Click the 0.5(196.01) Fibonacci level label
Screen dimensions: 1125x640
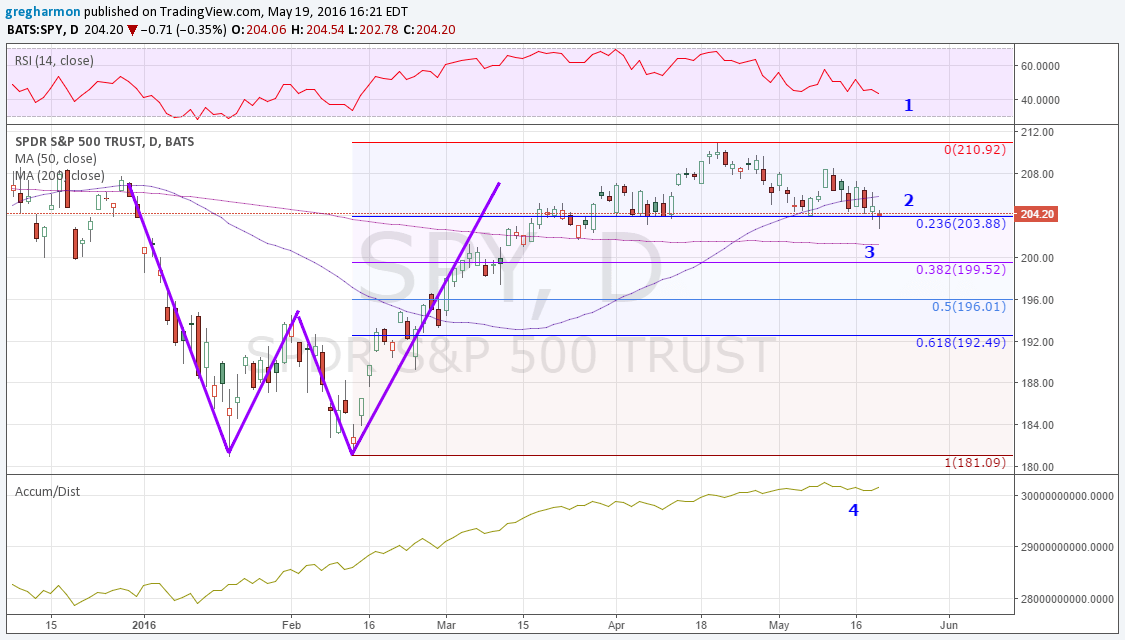969,306
